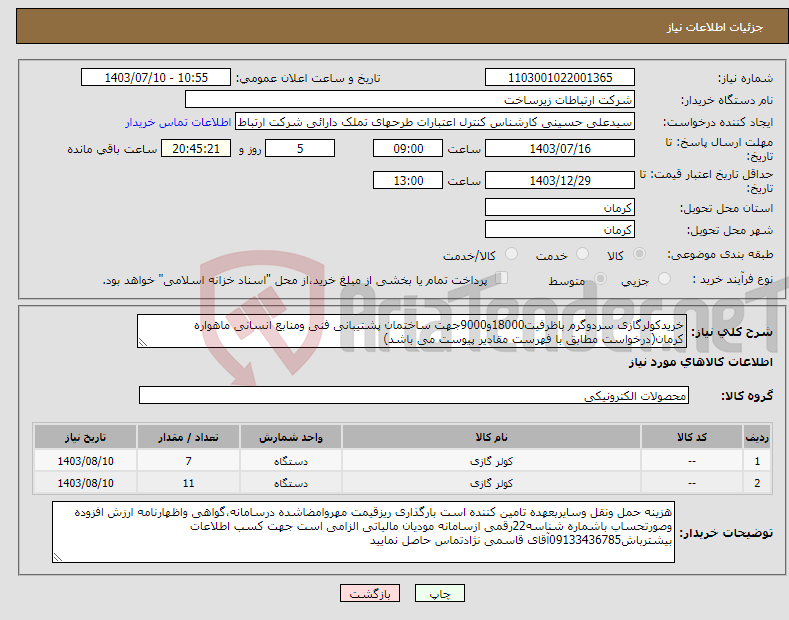Image resolution: width=789 pixels, height=620 pixels.
Task: Select the خدمت radio button
Action: pos(582,254)
